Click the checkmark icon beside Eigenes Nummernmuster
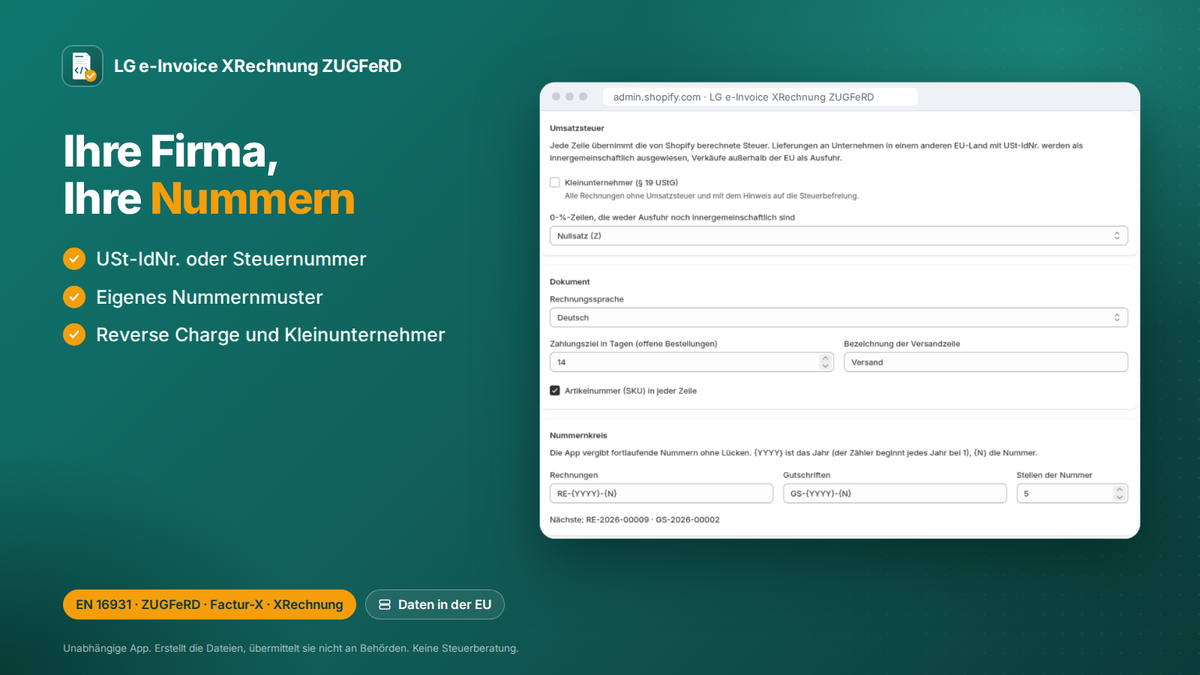The height and width of the screenshot is (675, 1200). click(74, 297)
